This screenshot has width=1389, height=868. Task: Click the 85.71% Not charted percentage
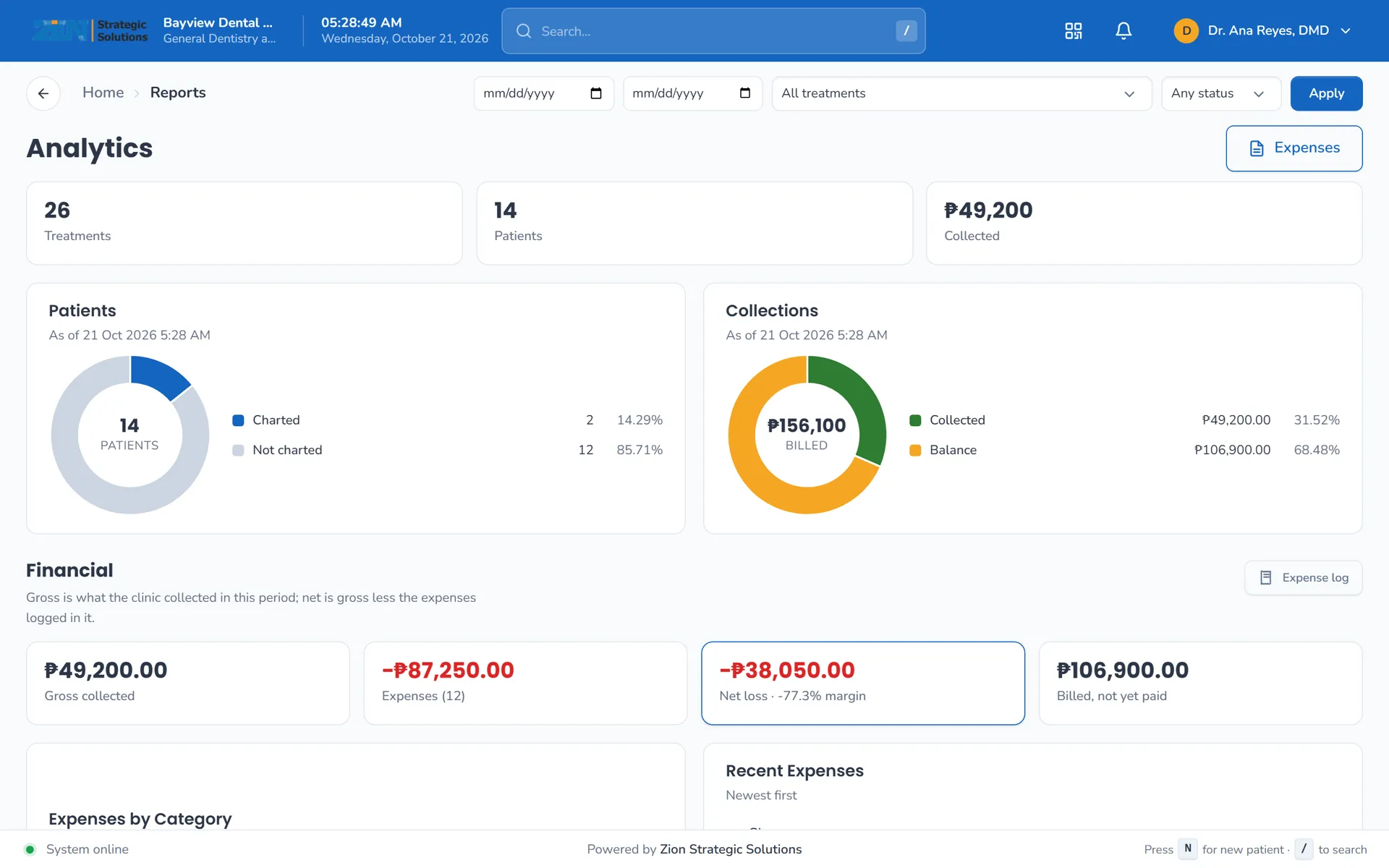click(640, 450)
